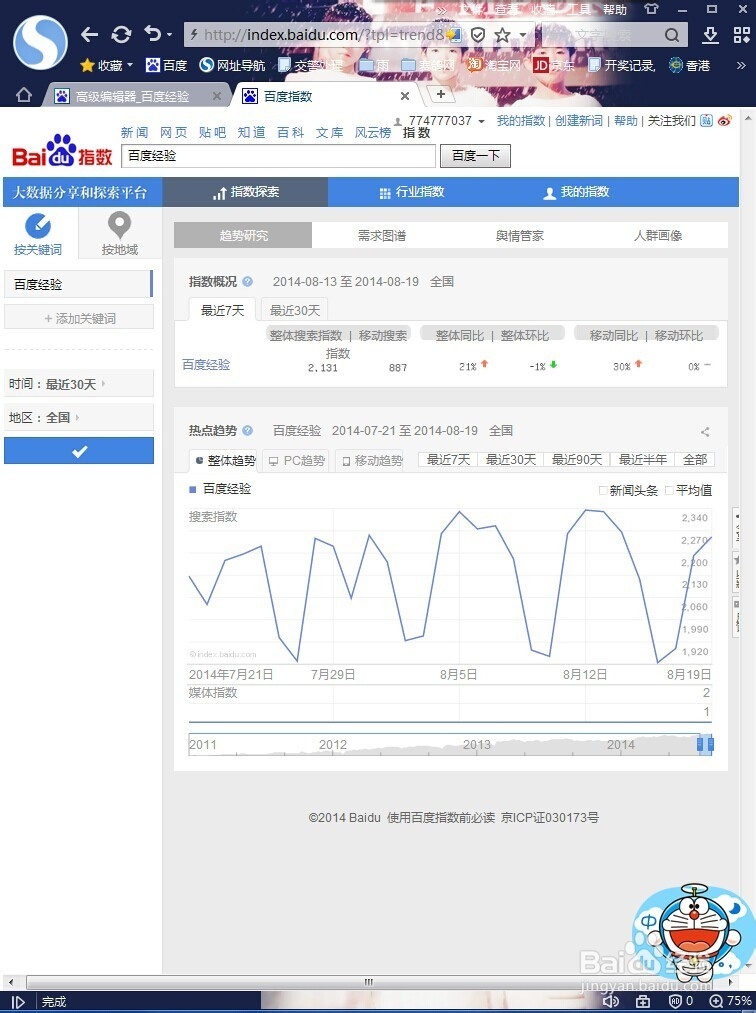Click the Baidu 指数 logo
Image resolution: width=756 pixels, height=1013 pixels.
click(62, 150)
